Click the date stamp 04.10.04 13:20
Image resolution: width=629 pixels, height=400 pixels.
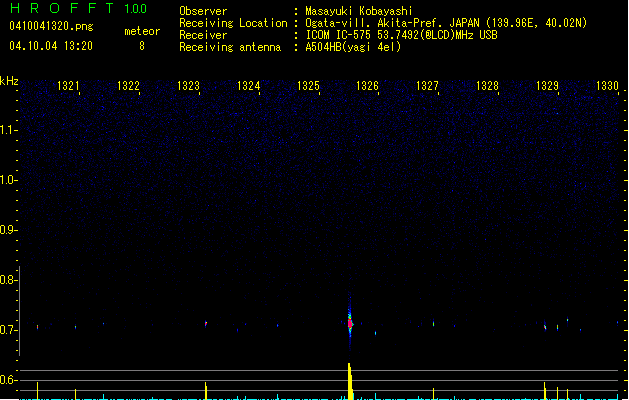pyautogui.click(x=51, y=46)
